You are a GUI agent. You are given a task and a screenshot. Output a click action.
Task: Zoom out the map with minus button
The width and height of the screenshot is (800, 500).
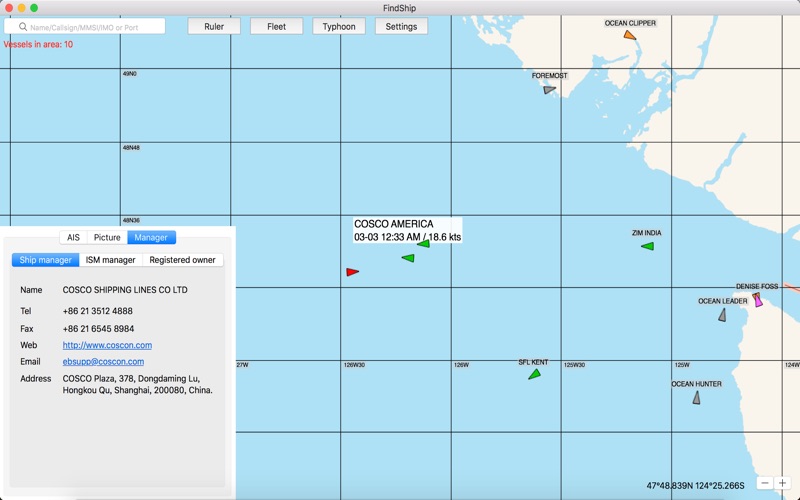(x=764, y=483)
